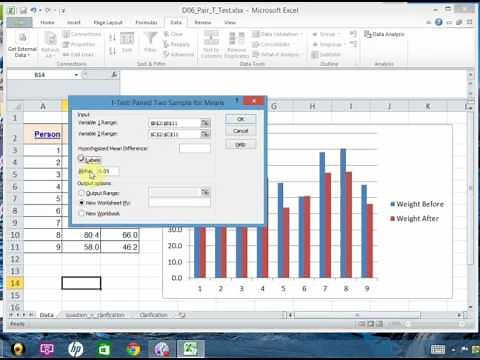
Task: Click Page Layout view status icon
Action: pos(370,324)
